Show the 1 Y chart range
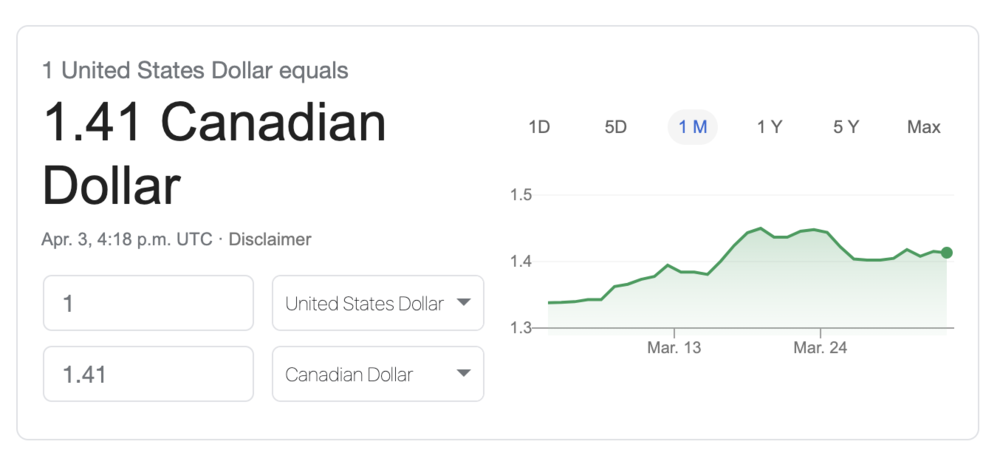The image size is (1000, 464). (769, 127)
